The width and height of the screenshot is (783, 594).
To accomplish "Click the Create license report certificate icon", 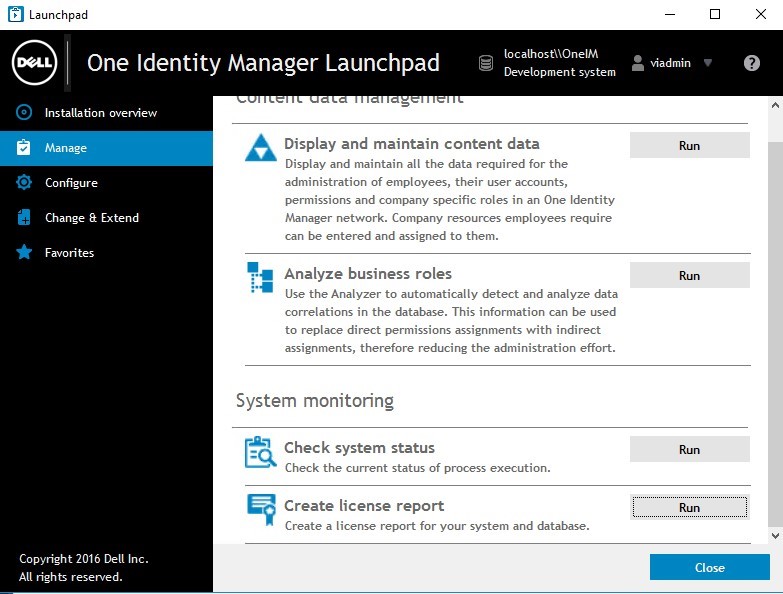I will [x=262, y=510].
